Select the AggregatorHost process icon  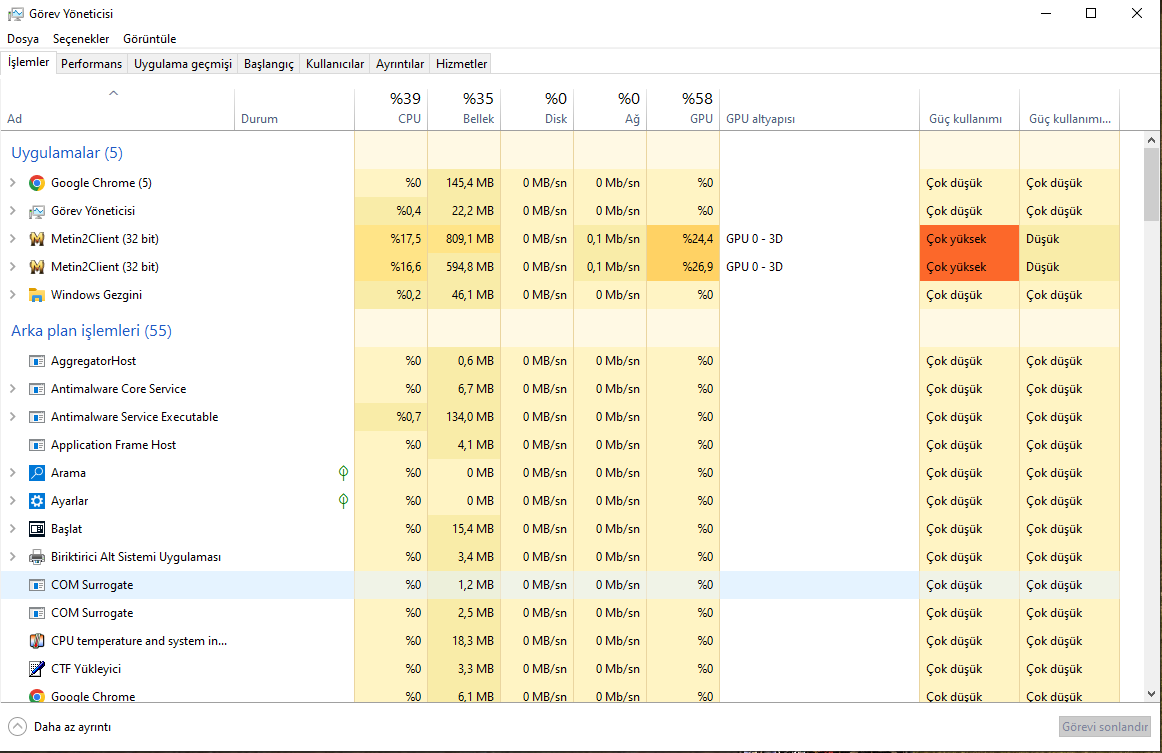(37, 361)
